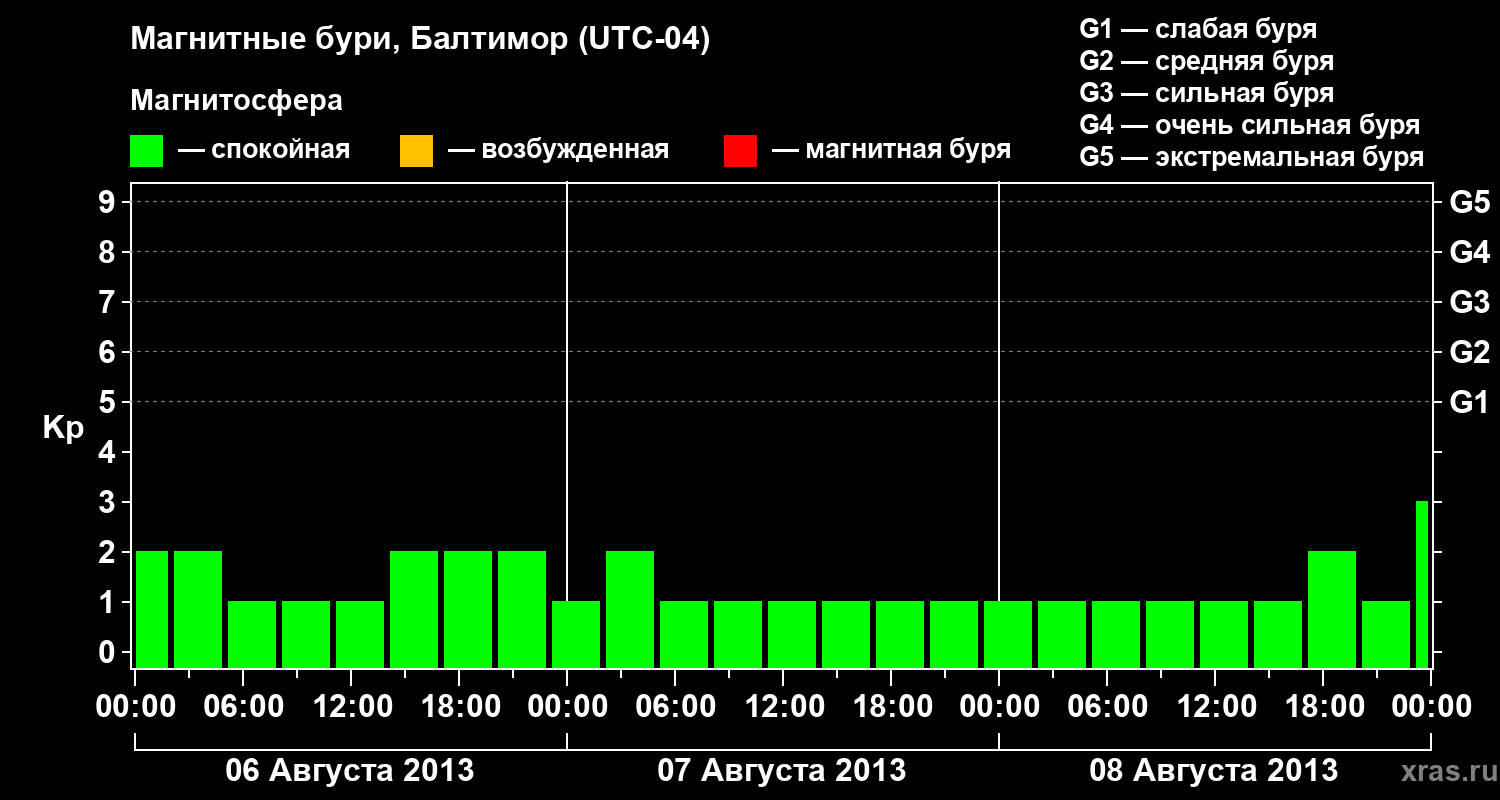
Task: Click the 'G4' label on right axis
Action: [1469, 252]
